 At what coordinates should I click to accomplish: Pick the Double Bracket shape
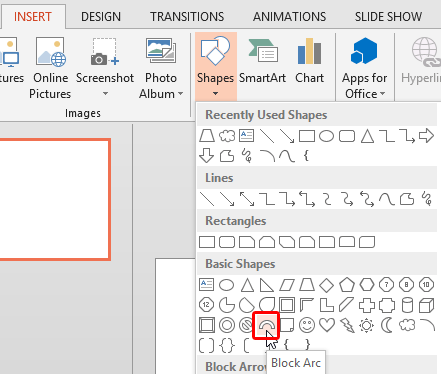(207, 345)
